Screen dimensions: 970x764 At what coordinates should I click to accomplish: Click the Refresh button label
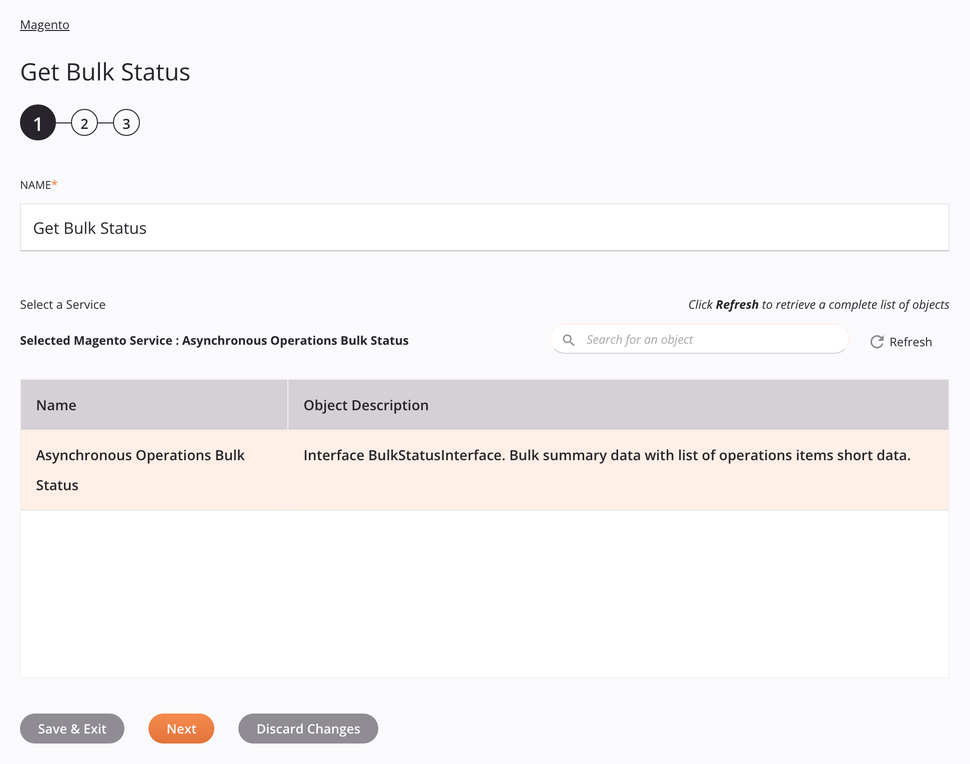click(x=910, y=342)
